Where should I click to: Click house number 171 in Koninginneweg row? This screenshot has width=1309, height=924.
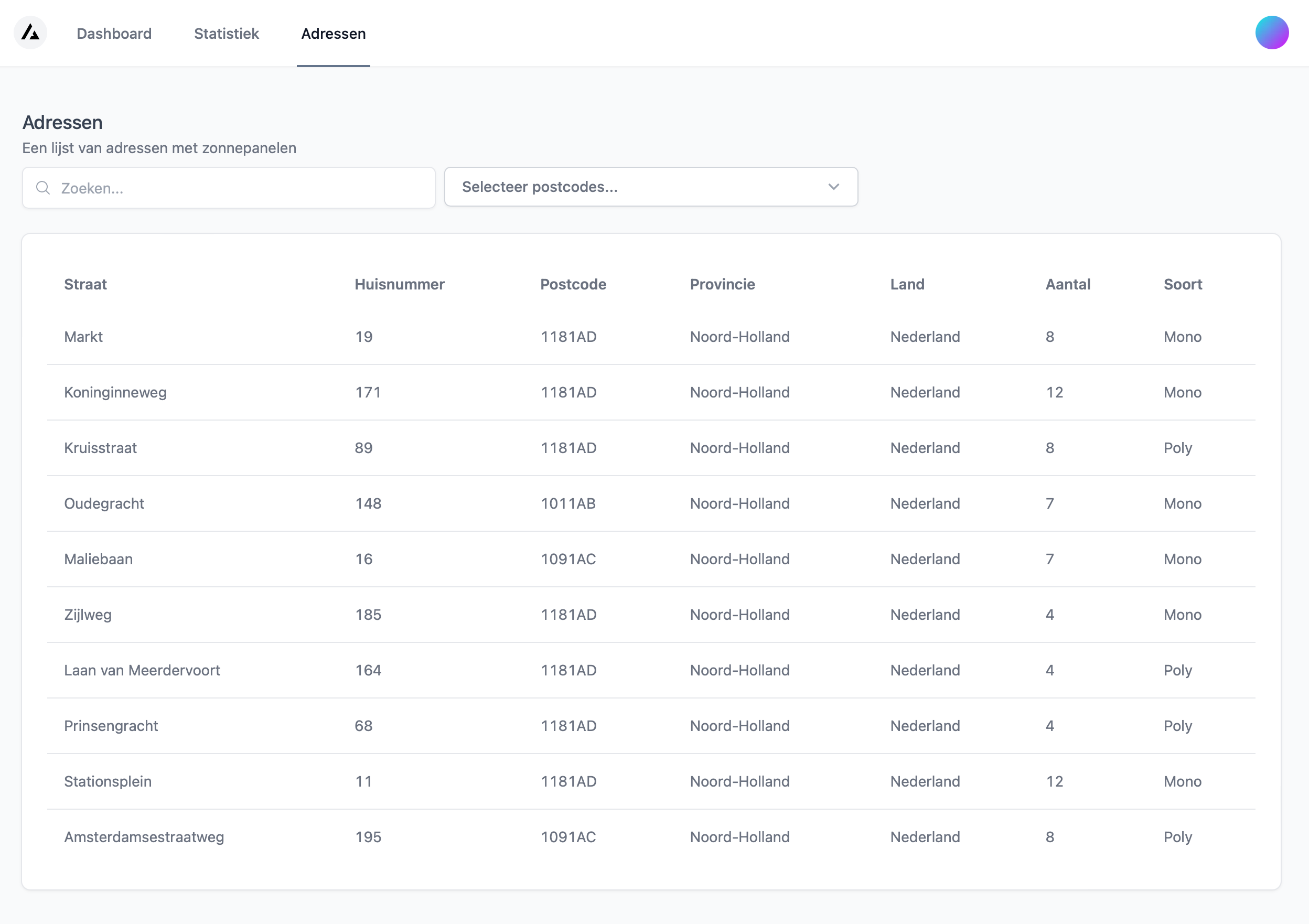coord(368,393)
